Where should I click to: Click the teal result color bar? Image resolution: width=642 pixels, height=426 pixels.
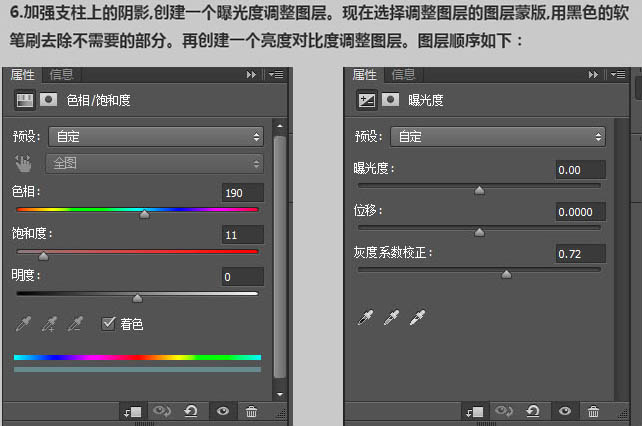[137, 369]
